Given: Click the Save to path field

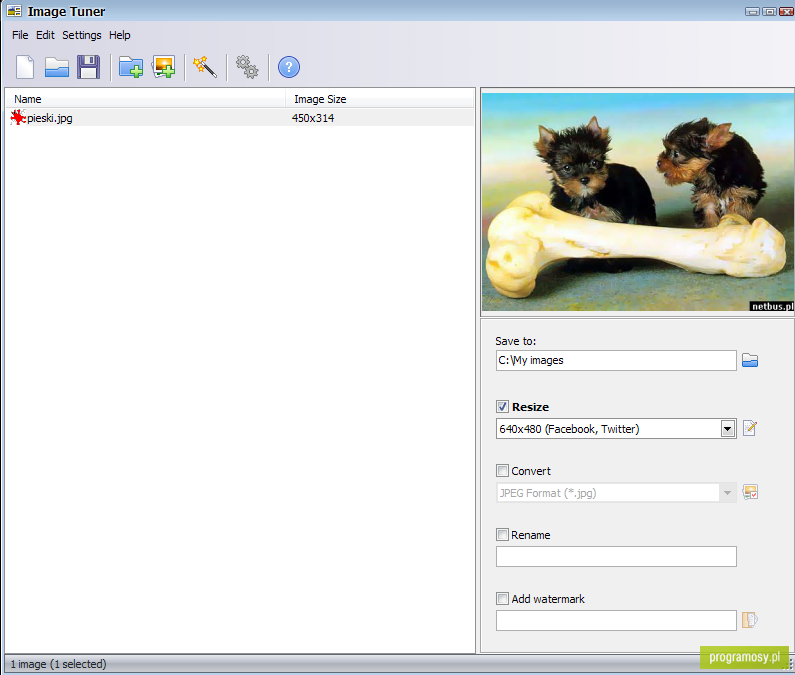Looking at the screenshot, I should tap(616, 360).
